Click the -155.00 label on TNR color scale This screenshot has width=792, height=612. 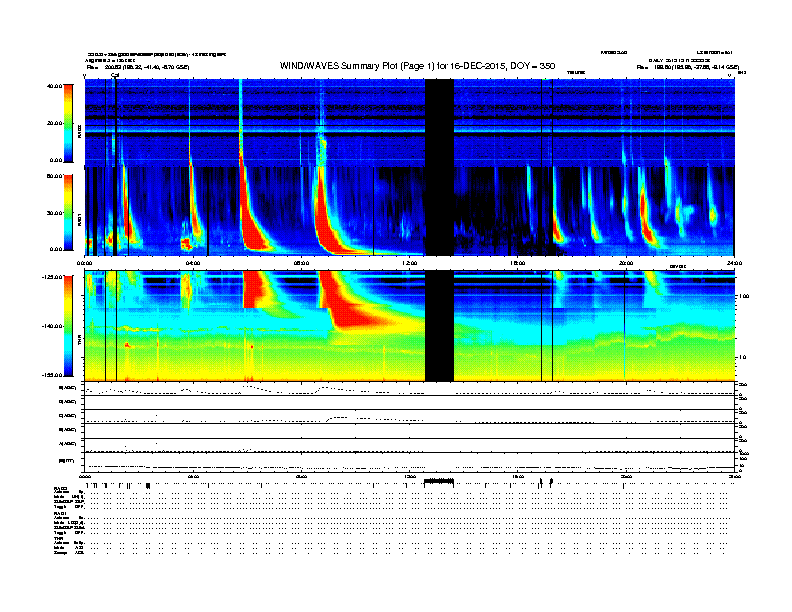(x=52, y=375)
